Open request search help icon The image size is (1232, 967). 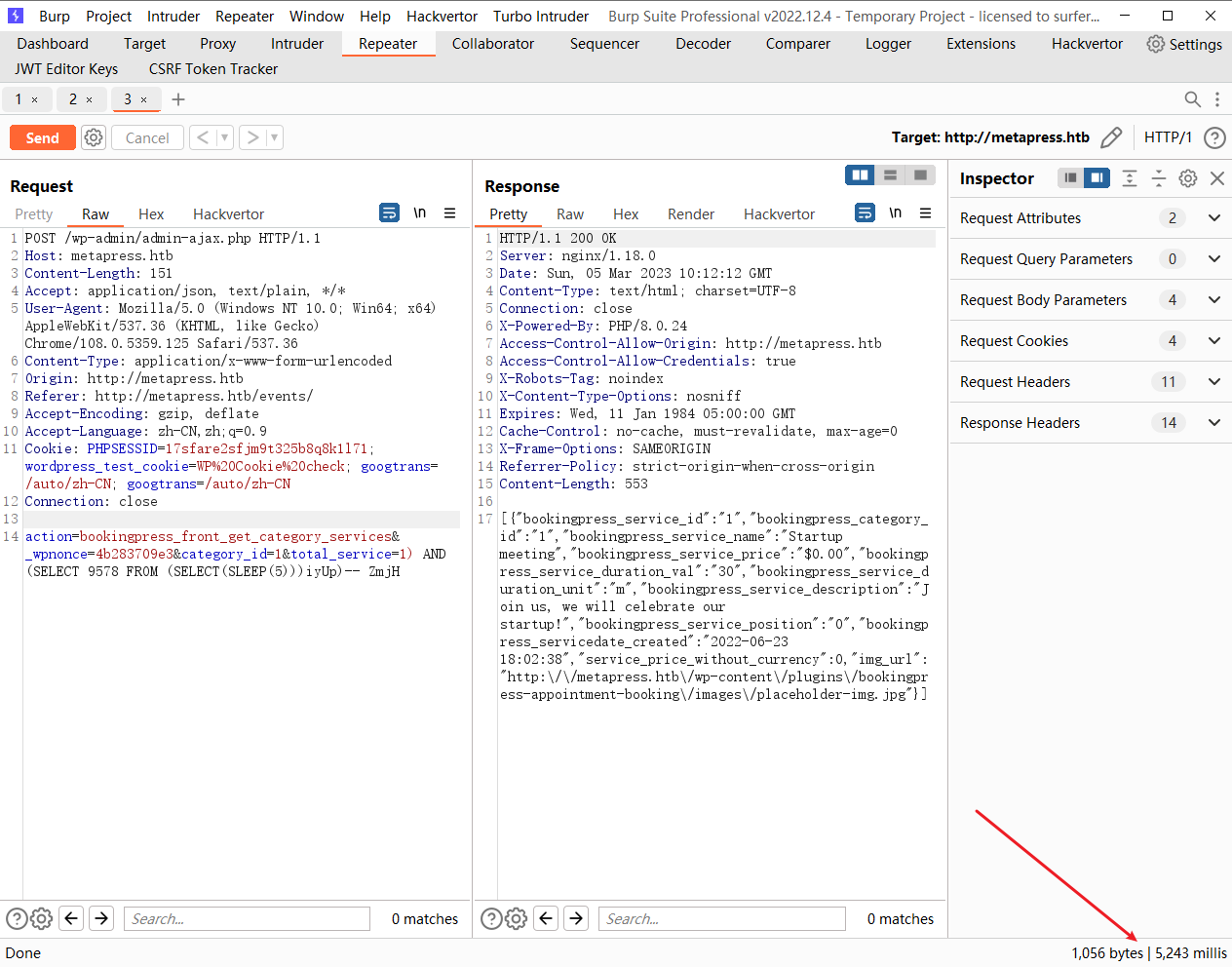(x=17, y=918)
